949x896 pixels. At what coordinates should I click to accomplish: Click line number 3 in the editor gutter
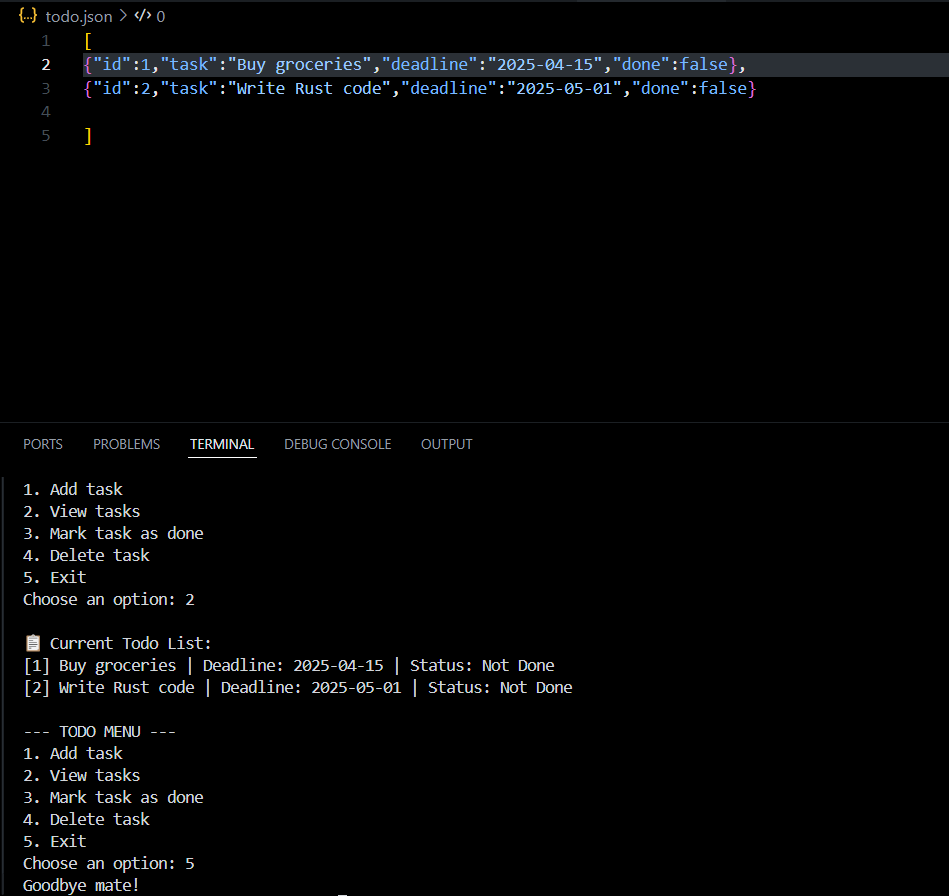[45, 88]
